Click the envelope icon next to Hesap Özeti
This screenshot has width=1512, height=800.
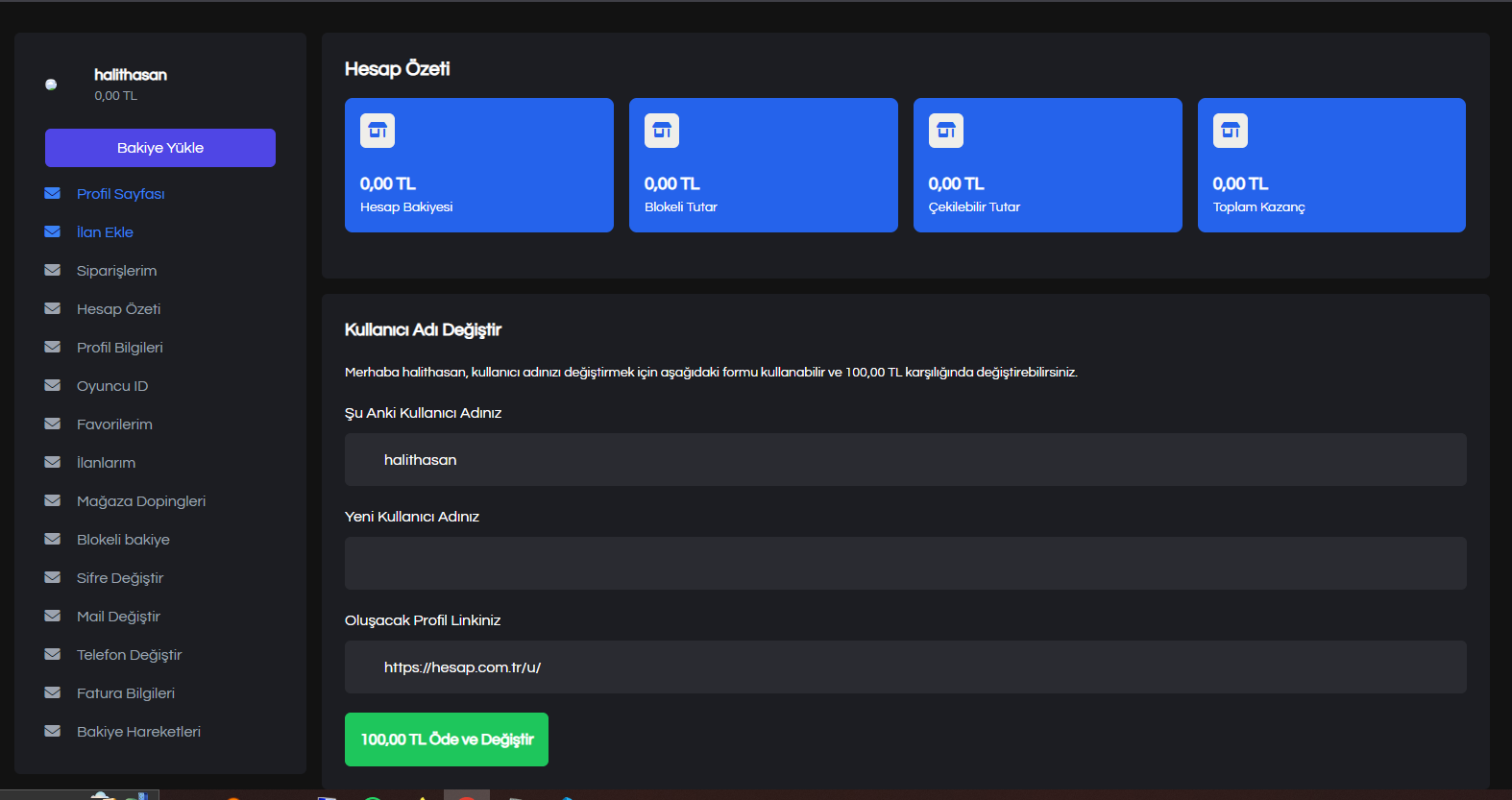tap(53, 308)
